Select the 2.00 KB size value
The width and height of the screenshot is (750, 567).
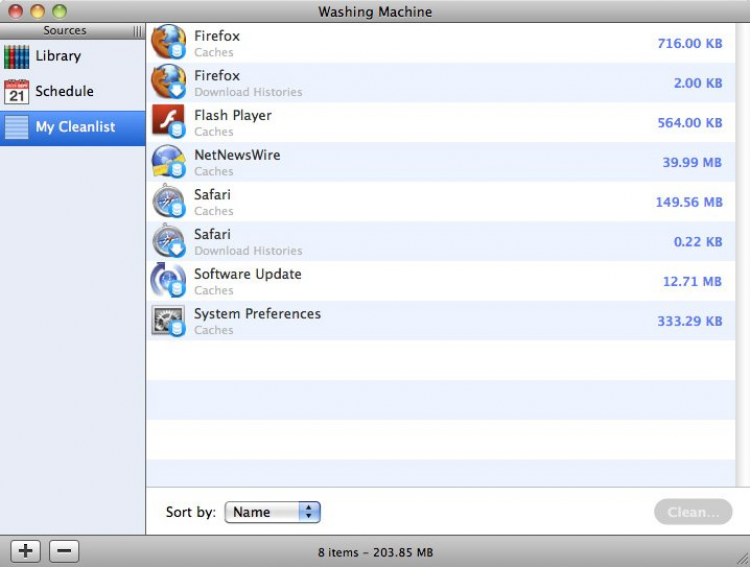(698, 83)
